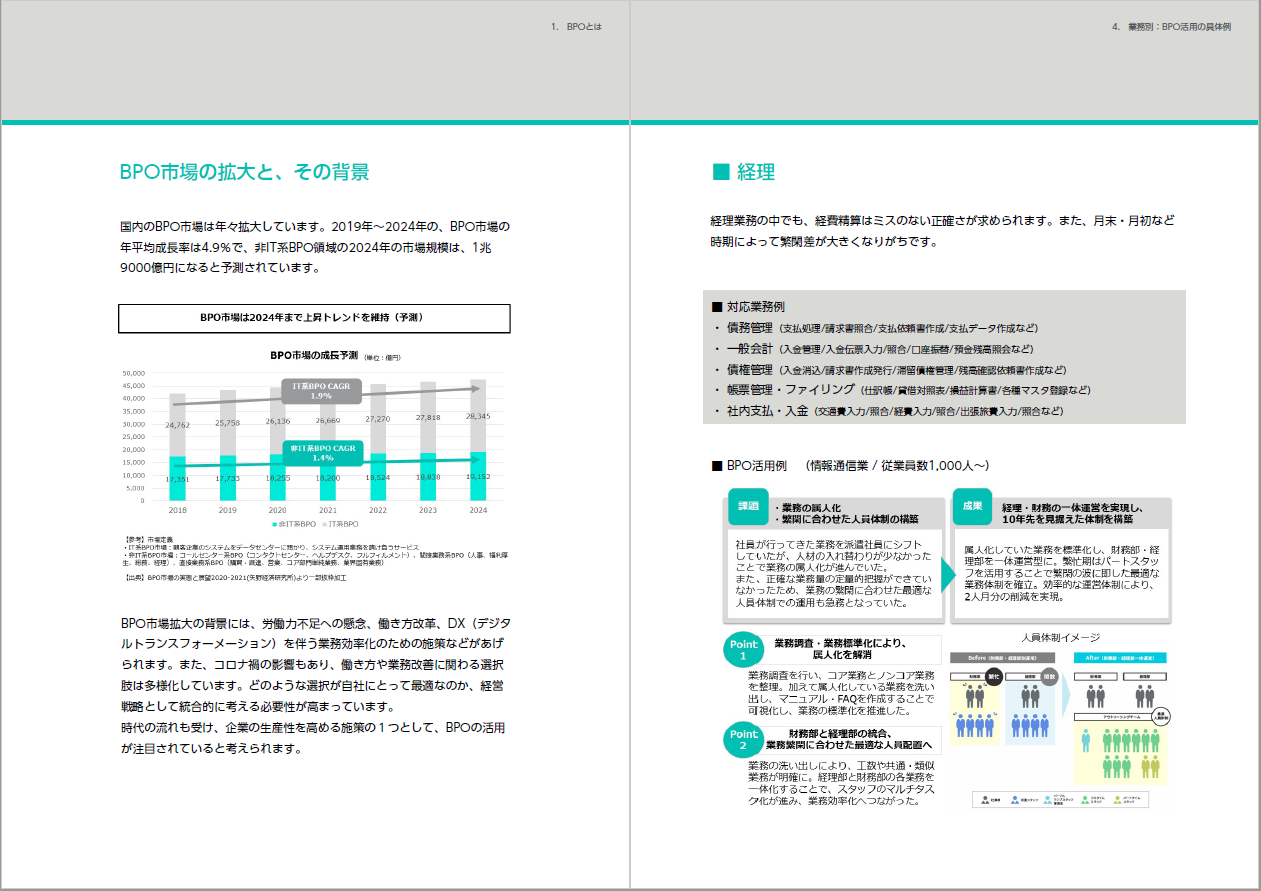This screenshot has height=891, width=1261.
Task: Click the 非IT系BPO CAGR 1.4% label
Action: pyautogui.click(x=322, y=452)
